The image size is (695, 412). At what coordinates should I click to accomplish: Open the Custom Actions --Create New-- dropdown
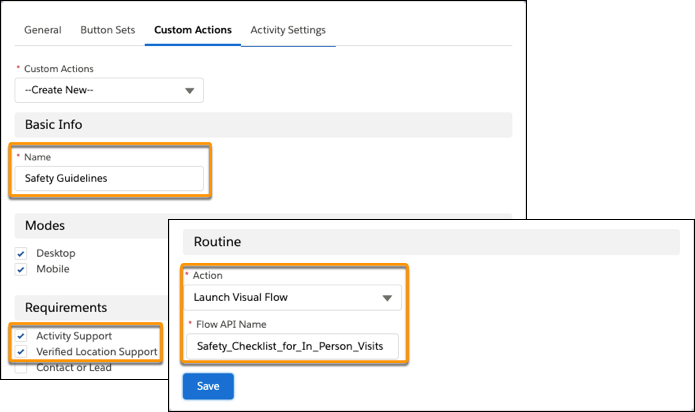109,90
